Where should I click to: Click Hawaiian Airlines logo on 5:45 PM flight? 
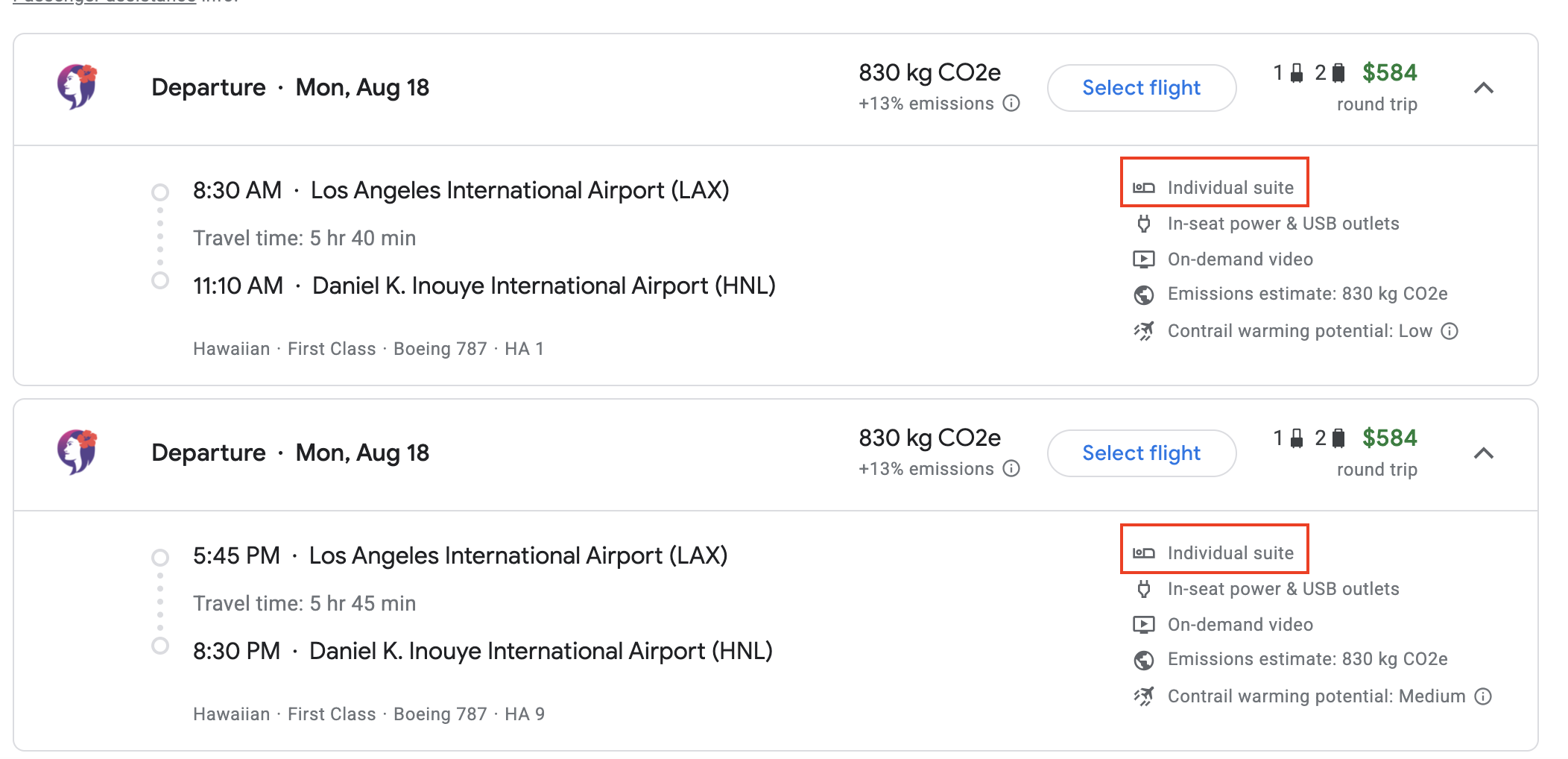(77, 452)
